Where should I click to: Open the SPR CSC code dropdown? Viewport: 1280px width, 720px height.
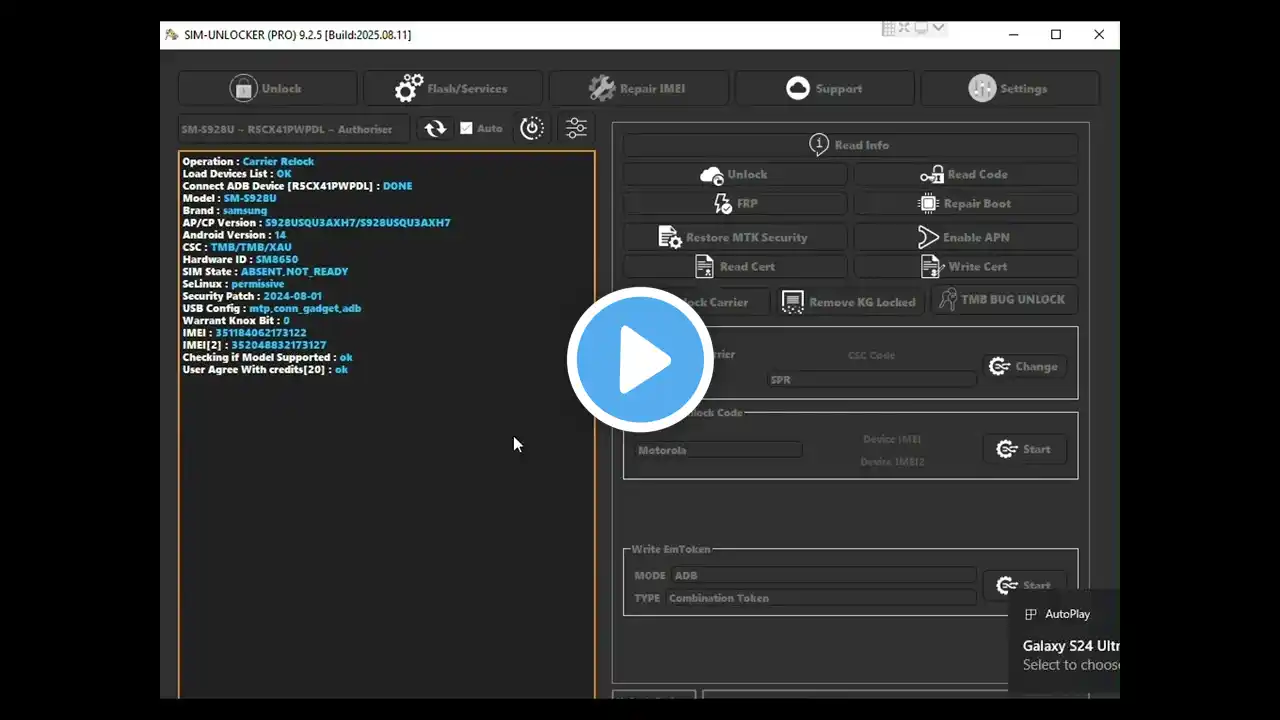[871, 380]
